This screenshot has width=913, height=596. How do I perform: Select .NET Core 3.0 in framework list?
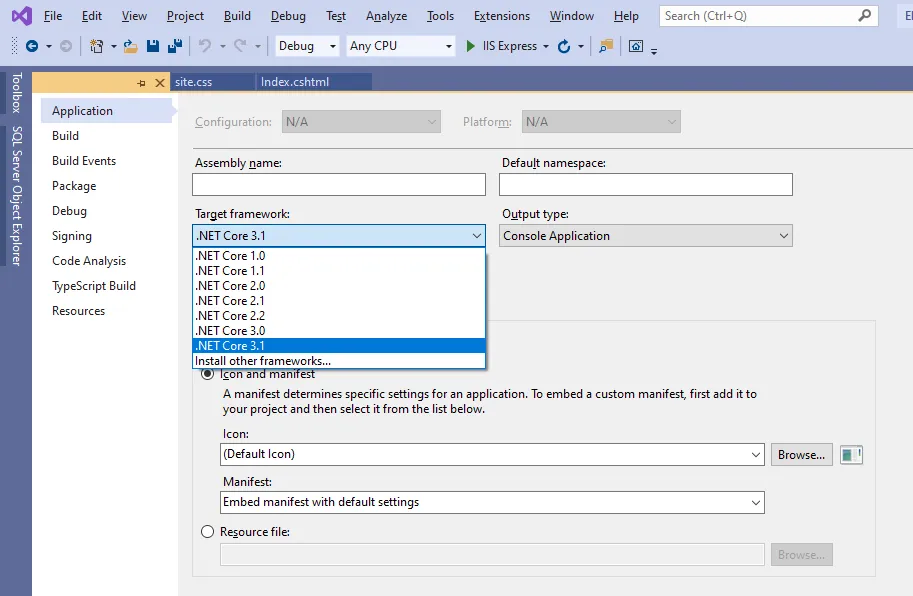tap(339, 331)
